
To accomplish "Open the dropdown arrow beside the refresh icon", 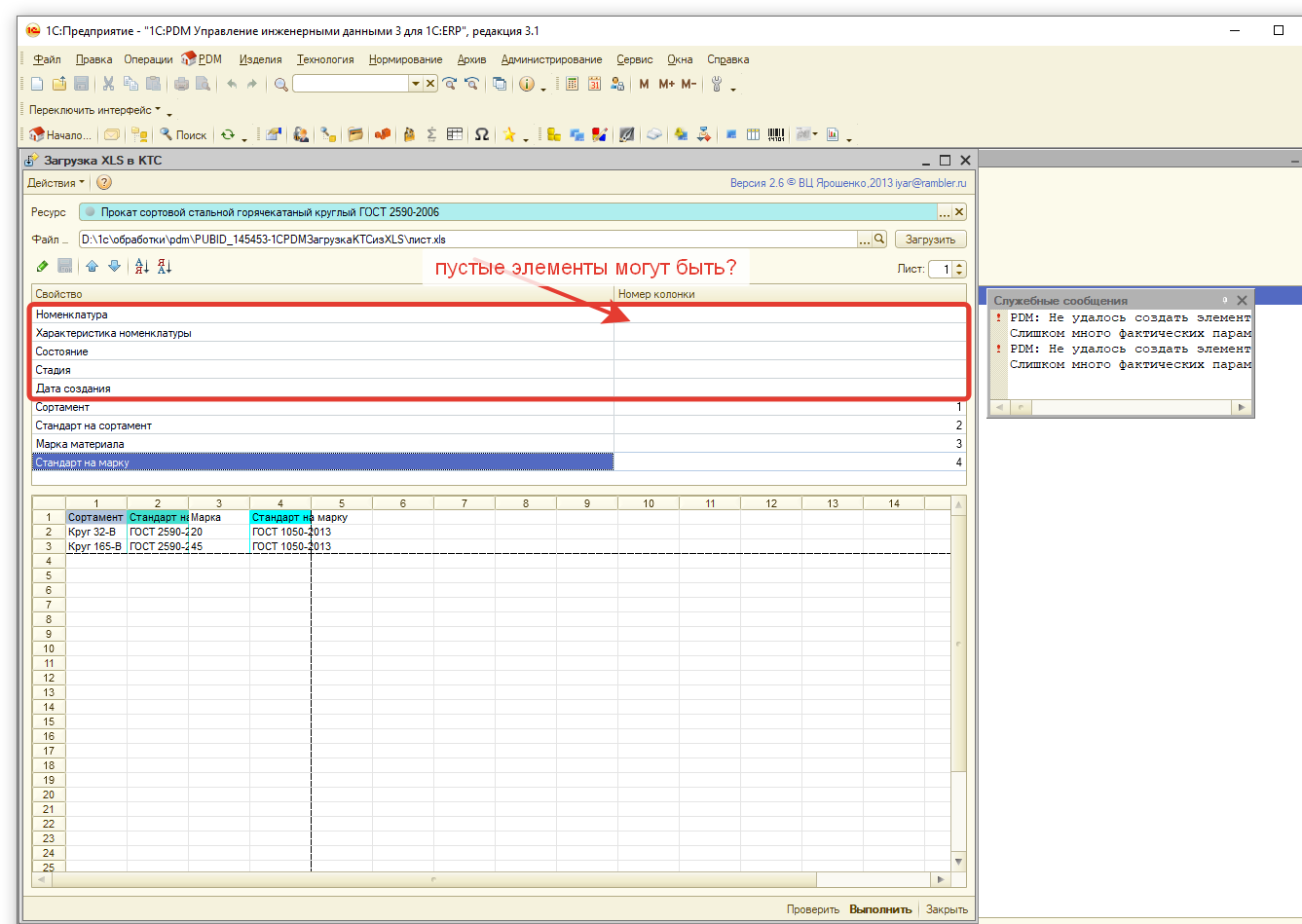I will [x=244, y=139].
